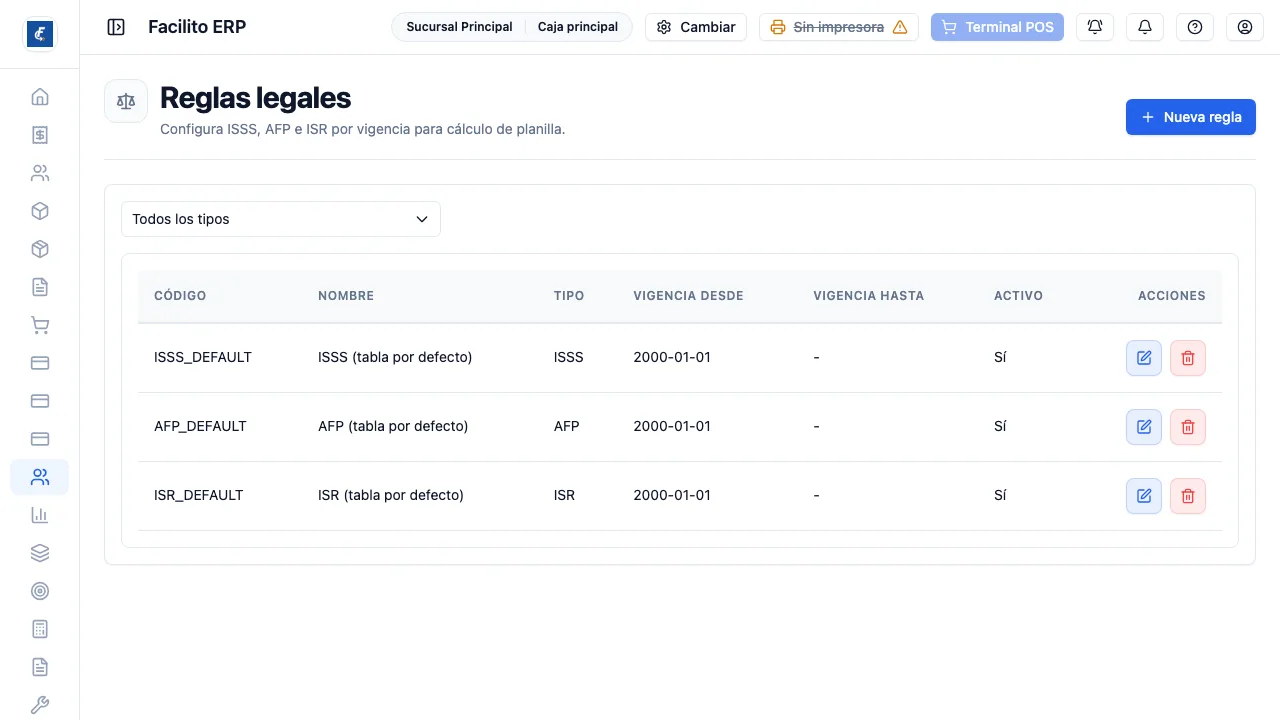Open the help question mark icon
The height and width of the screenshot is (720, 1280).
tap(1195, 27)
